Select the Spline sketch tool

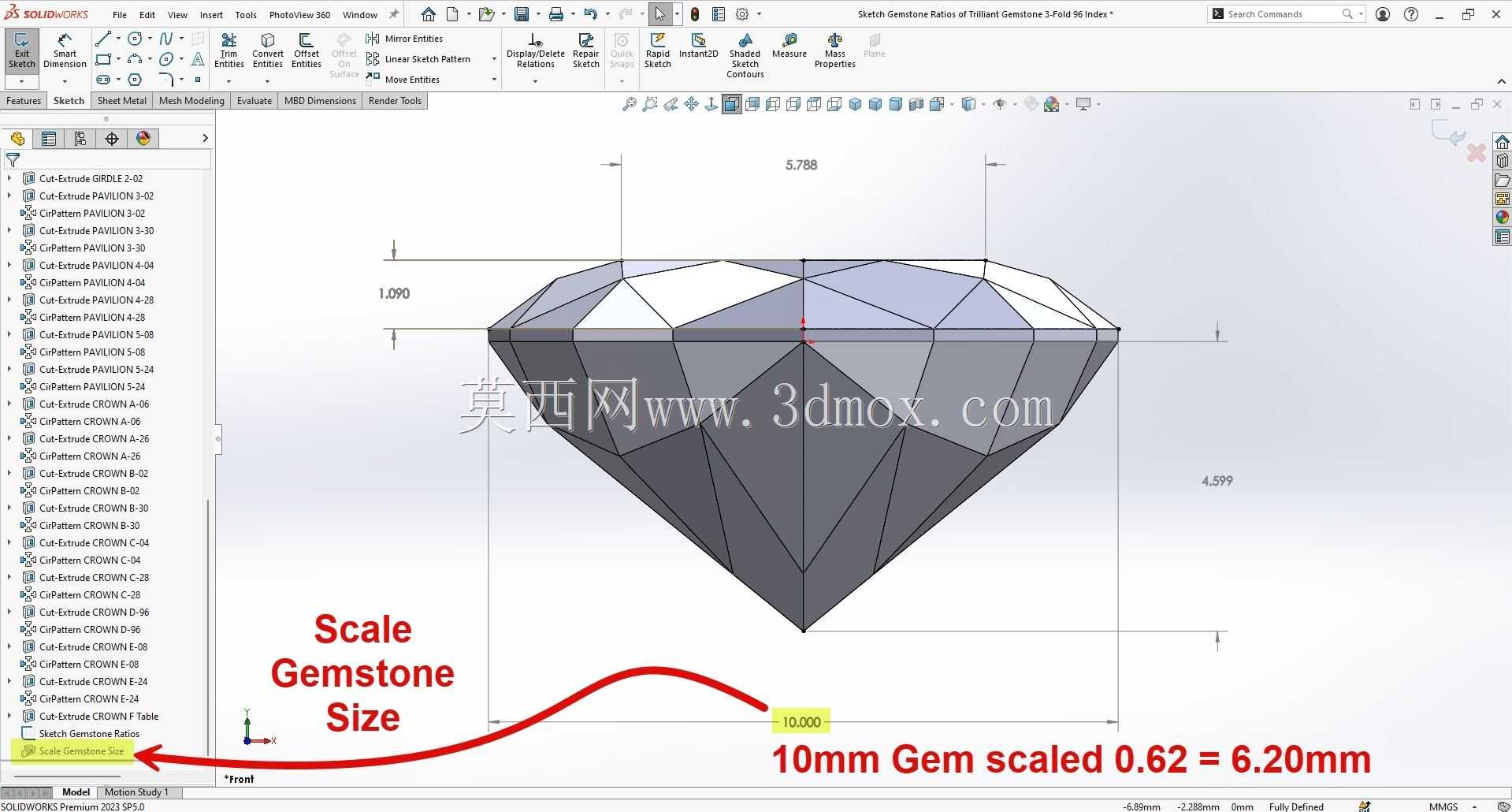[166, 39]
